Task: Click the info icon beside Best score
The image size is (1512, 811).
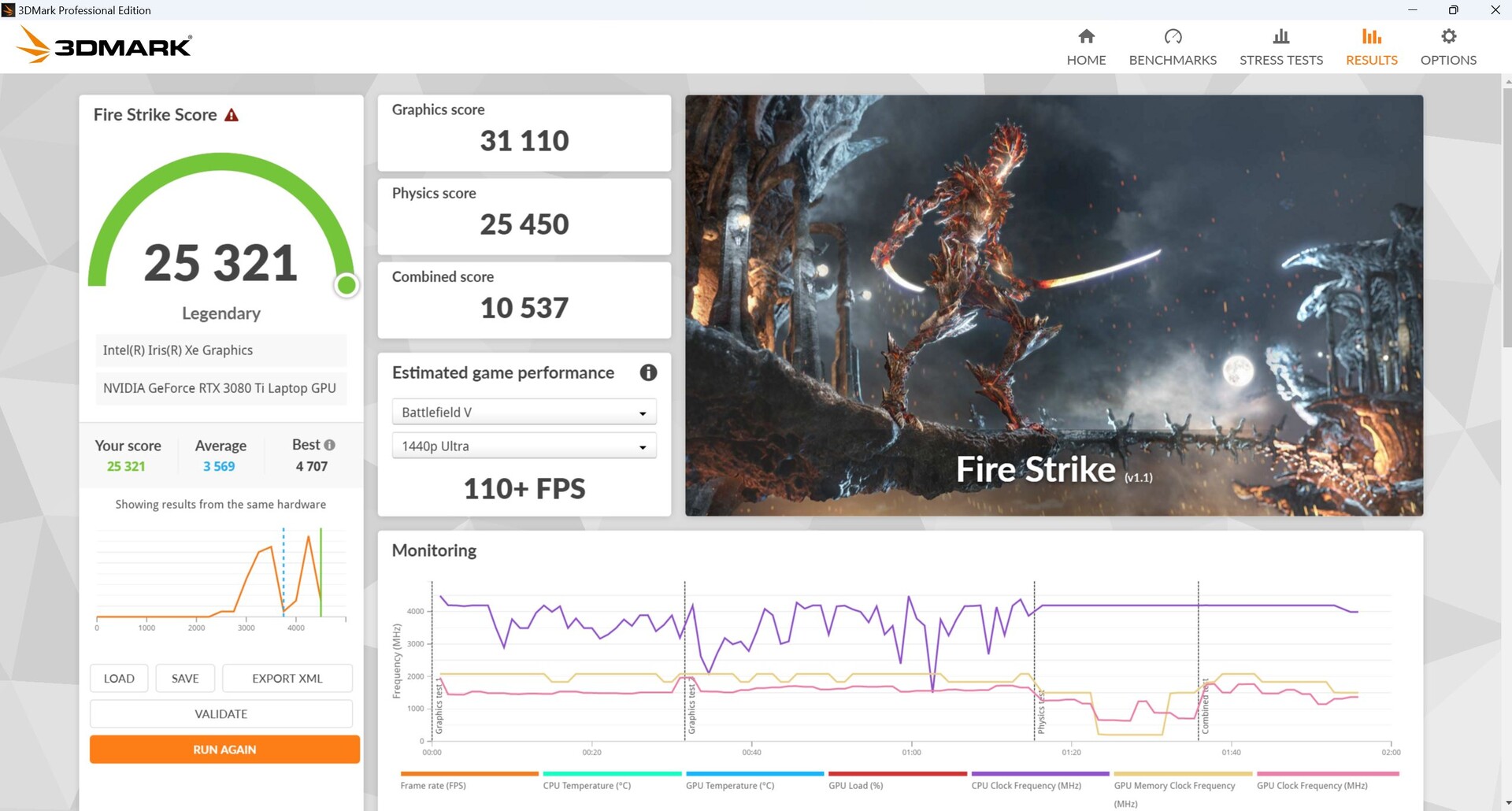Action: (x=329, y=445)
